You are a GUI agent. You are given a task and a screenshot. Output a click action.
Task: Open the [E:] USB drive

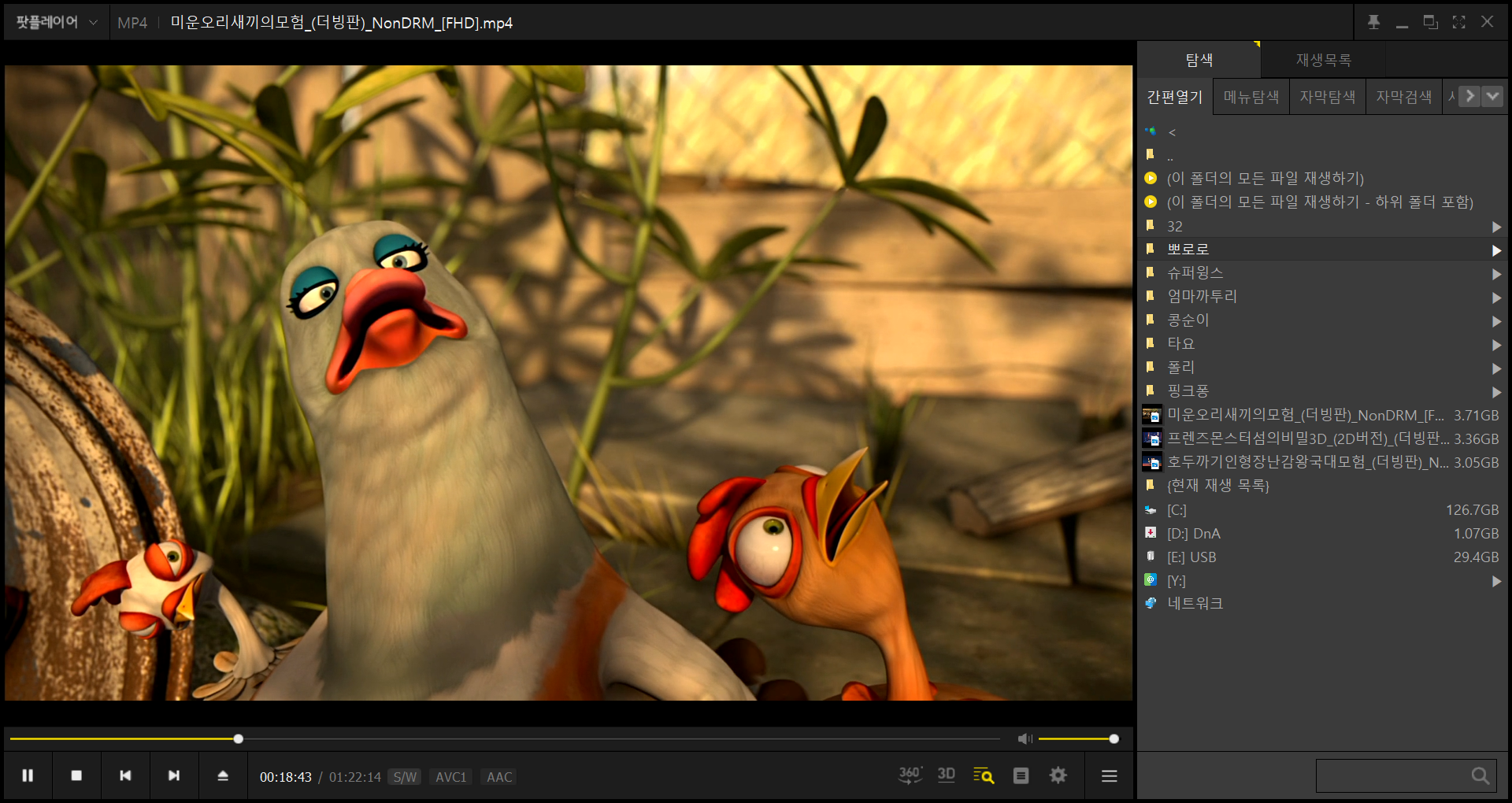pyautogui.click(x=1323, y=557)
